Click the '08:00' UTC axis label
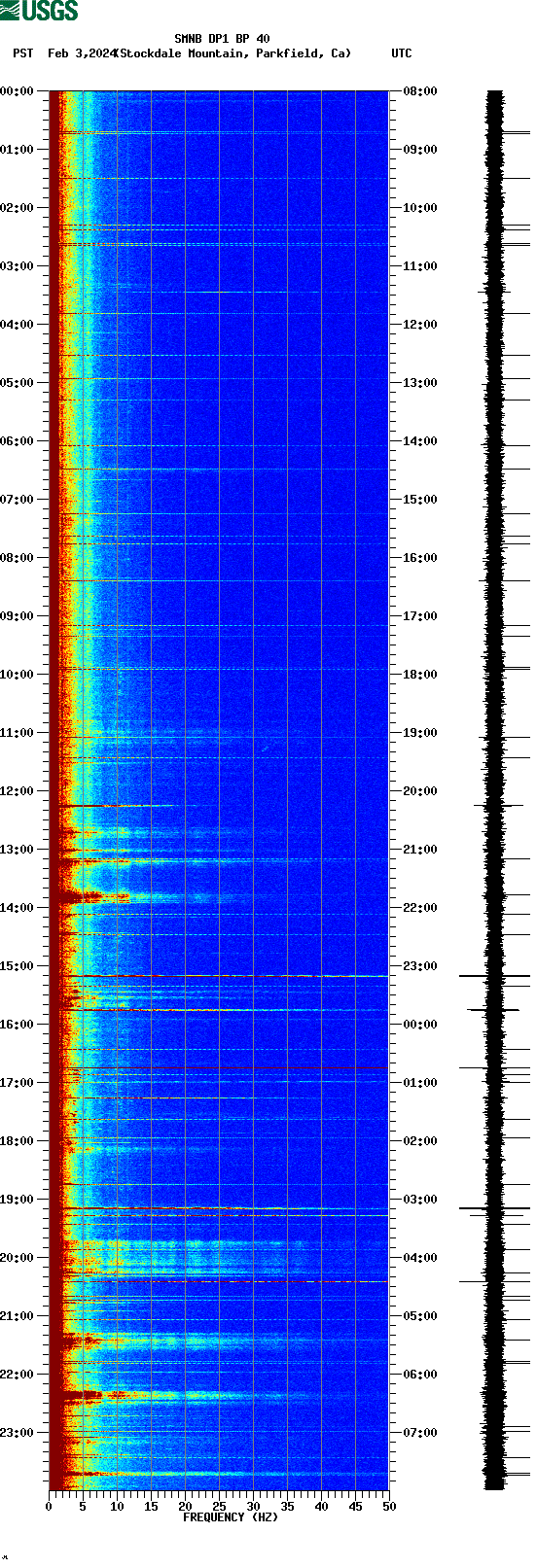The image size is (537, 1568). 420,91
